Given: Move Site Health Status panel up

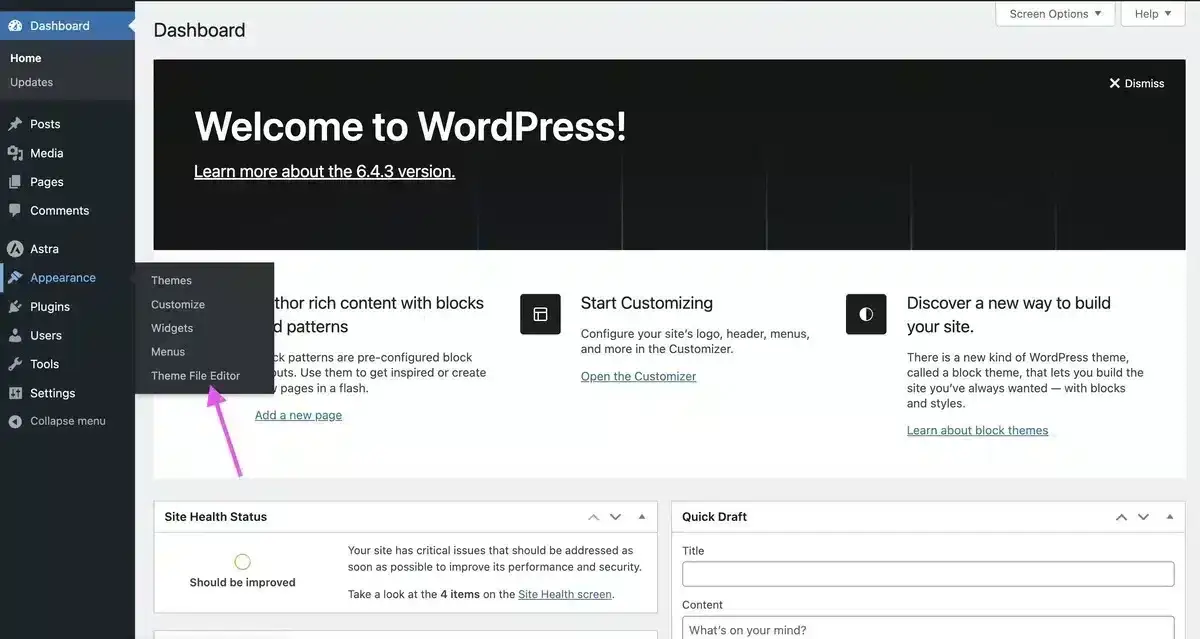Looking at the screenshot, I should [x=594, y=517].
